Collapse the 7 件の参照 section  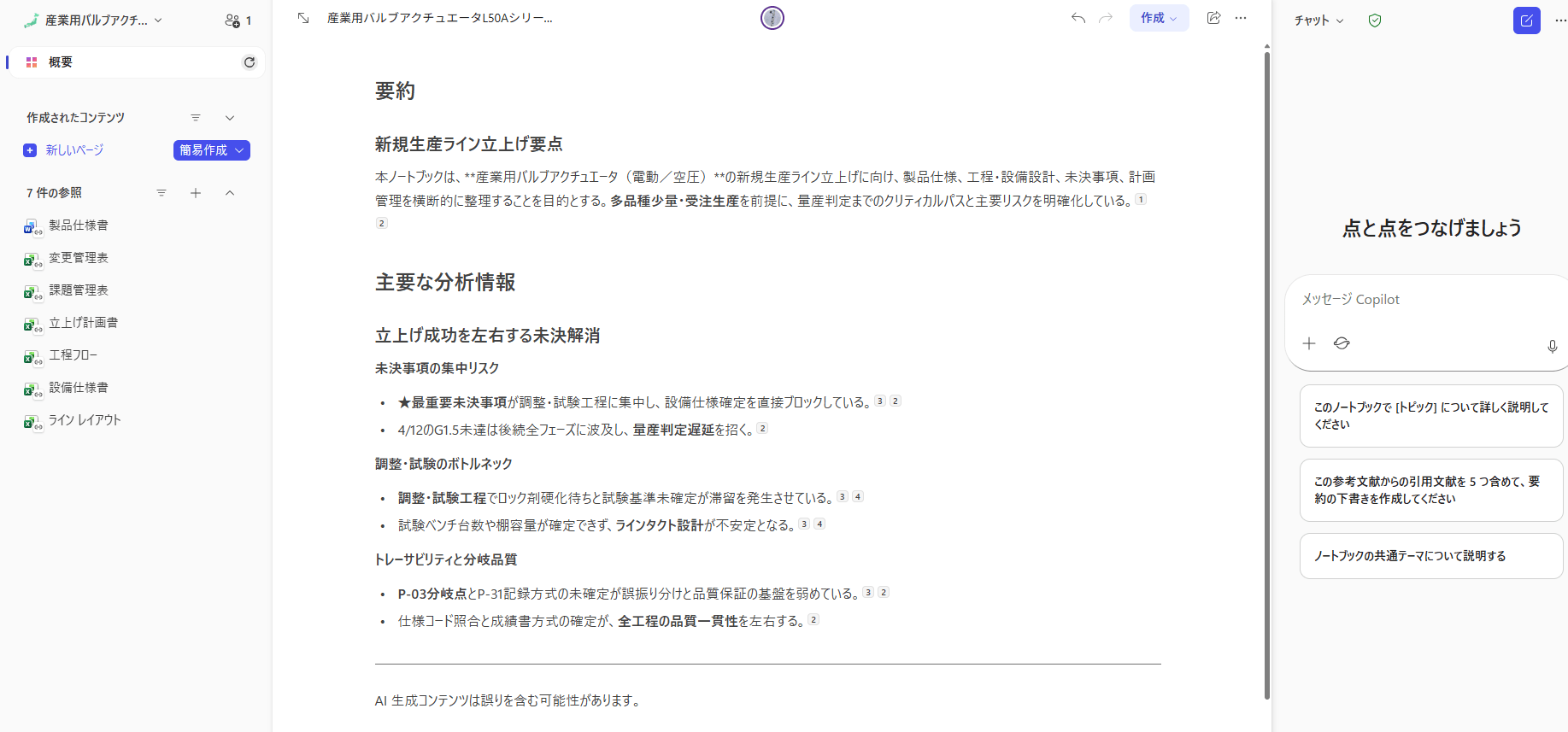pos(230,193)
